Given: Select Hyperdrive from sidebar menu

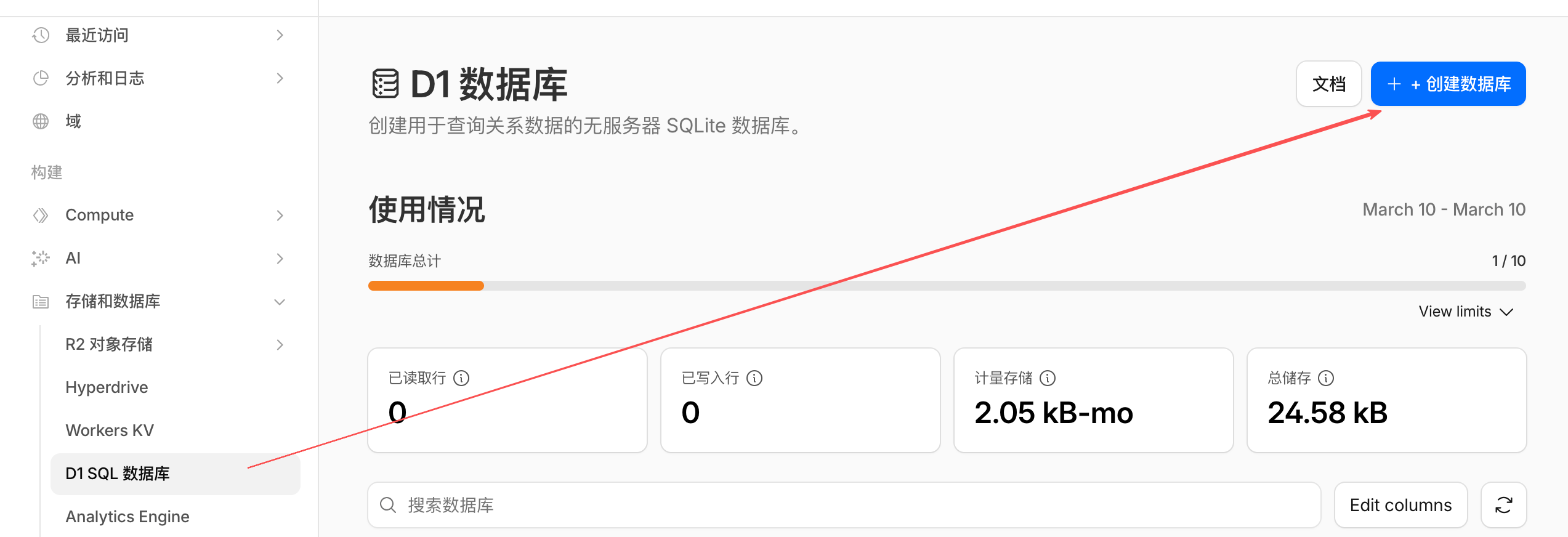Looking at the screenshot, I should 107,387.
